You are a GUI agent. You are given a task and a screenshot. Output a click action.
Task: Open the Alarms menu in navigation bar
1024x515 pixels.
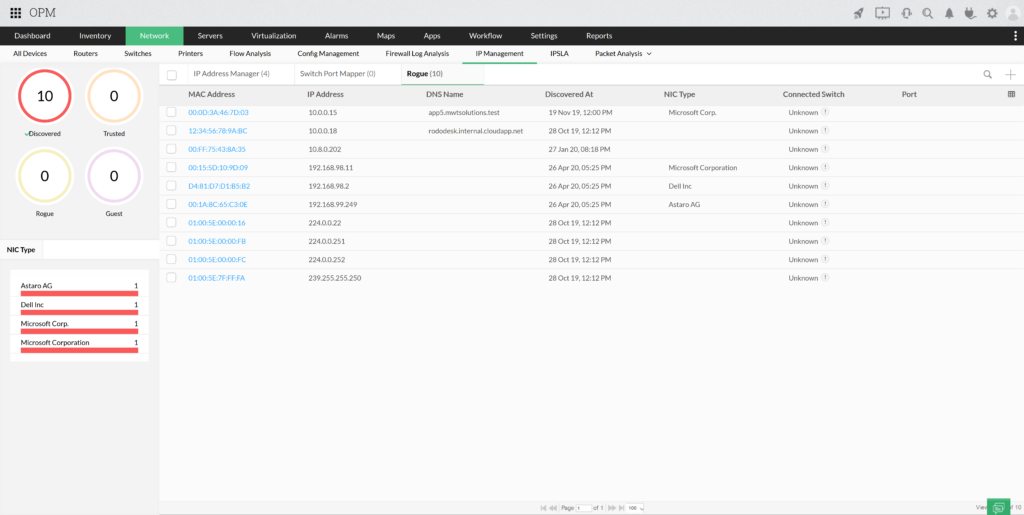336,36
